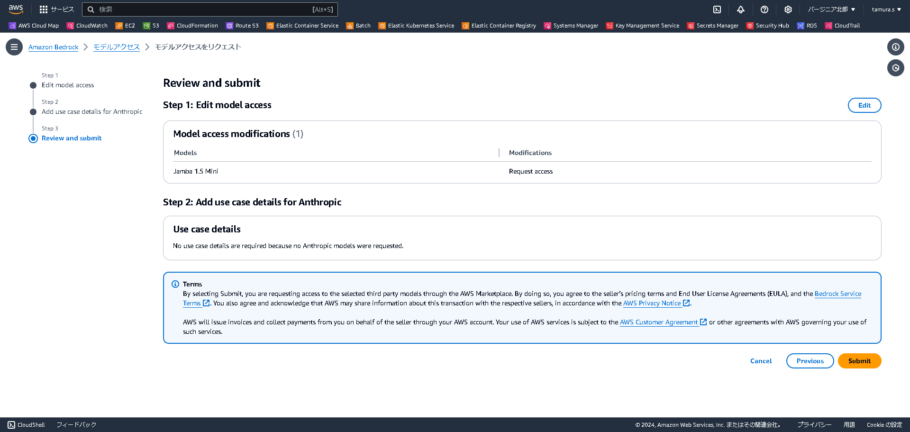This screenshot has height=432, width=910.
Task: Open 用語 footer link
Action: coord(849,424)
